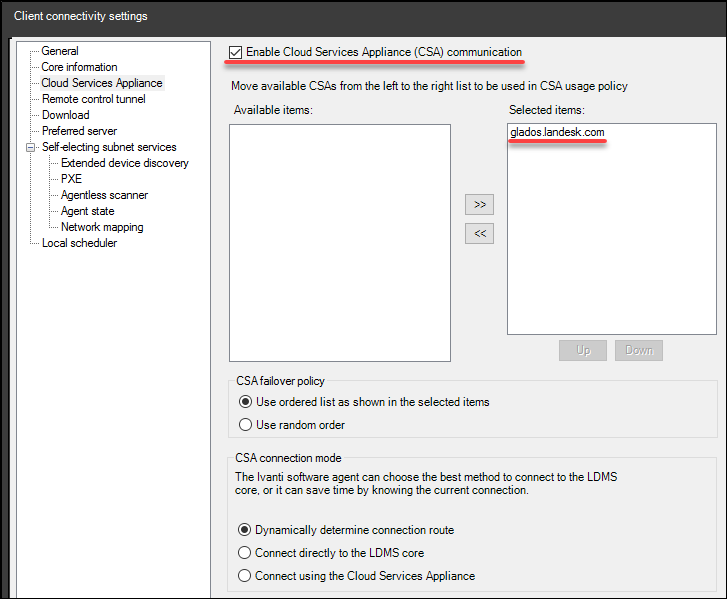Select Extended device discovery item
The height and width of the screenshot is (599, 727).
coord(124,163)
